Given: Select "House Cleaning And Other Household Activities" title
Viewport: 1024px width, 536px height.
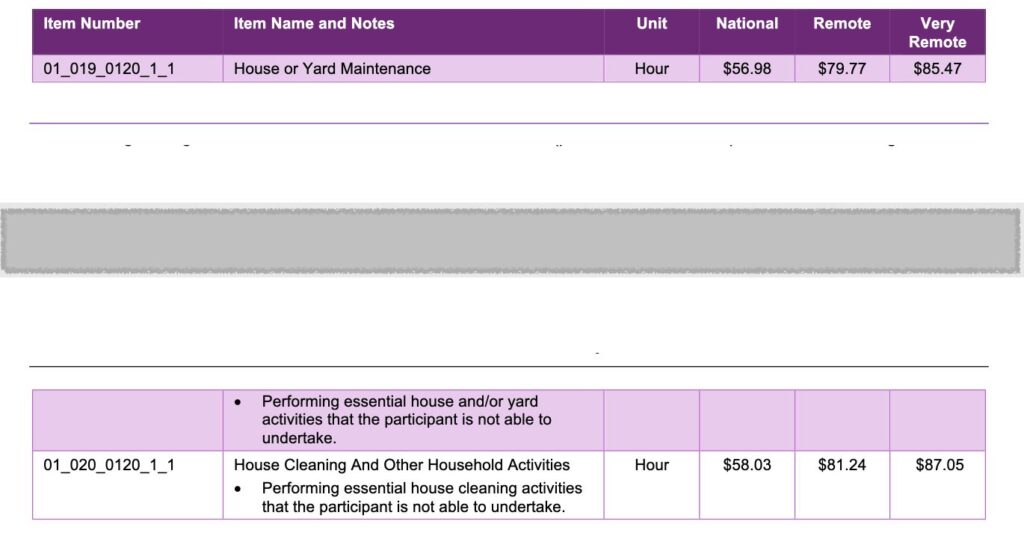Looking at the screenshot, I should pos(402,465).
